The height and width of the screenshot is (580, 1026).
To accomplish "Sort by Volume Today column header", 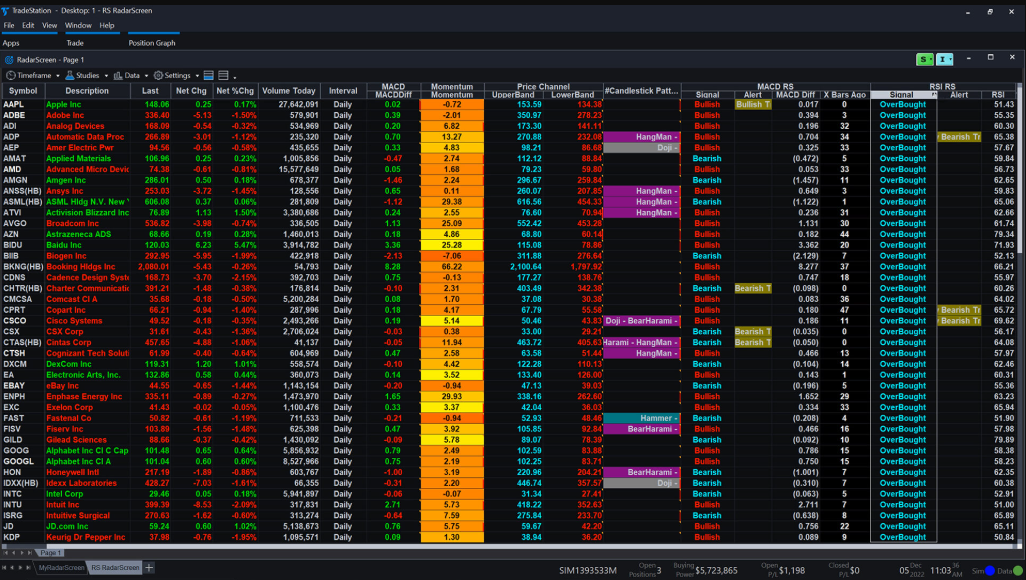I will click(289, 91).
